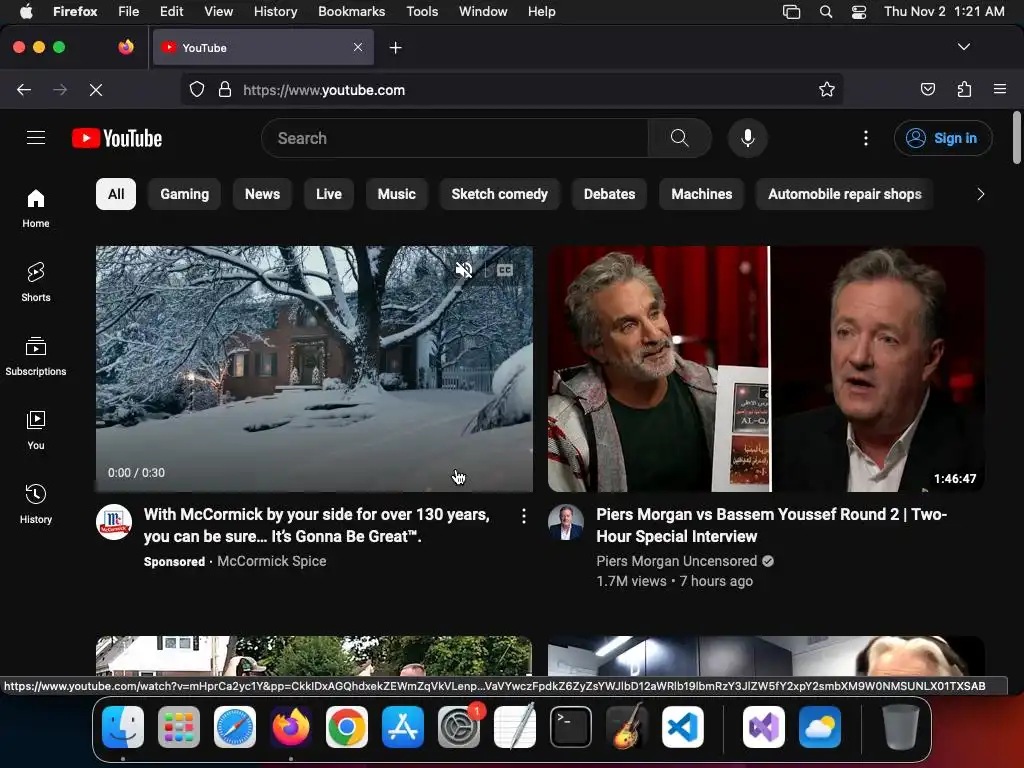This screenshot has height=768, width=1024.
Task: Click the Sign in button
Action: pyautogui.click(x=943, y=138)
